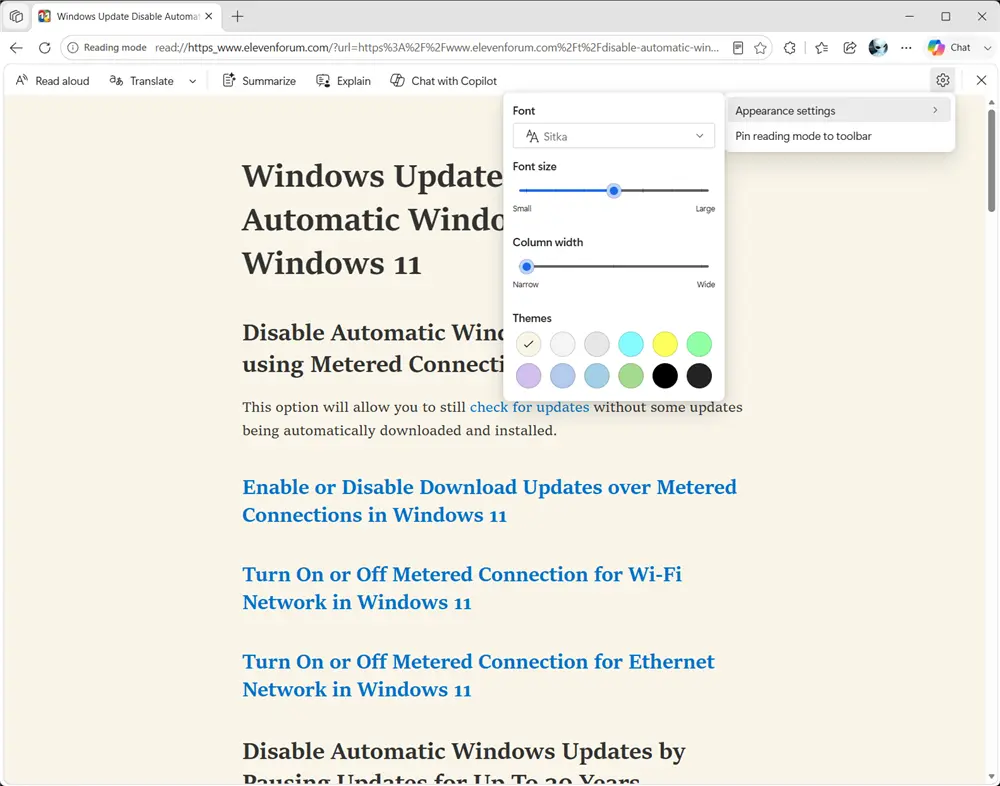Image resolution: width=1000 pixels, height=786 pixels.
Task: Expand the Chat sidebar chevron
Action: (987, 48)
